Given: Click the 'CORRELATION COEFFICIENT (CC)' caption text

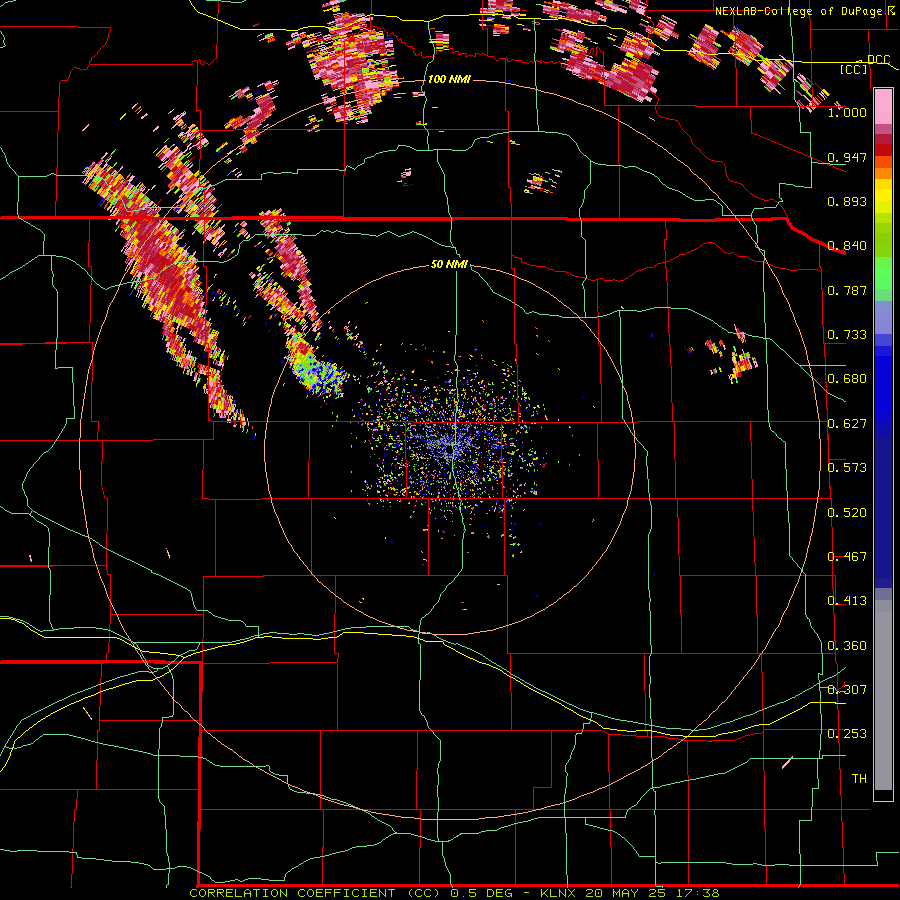Looking at the screenshot, I should coord(316,893).
